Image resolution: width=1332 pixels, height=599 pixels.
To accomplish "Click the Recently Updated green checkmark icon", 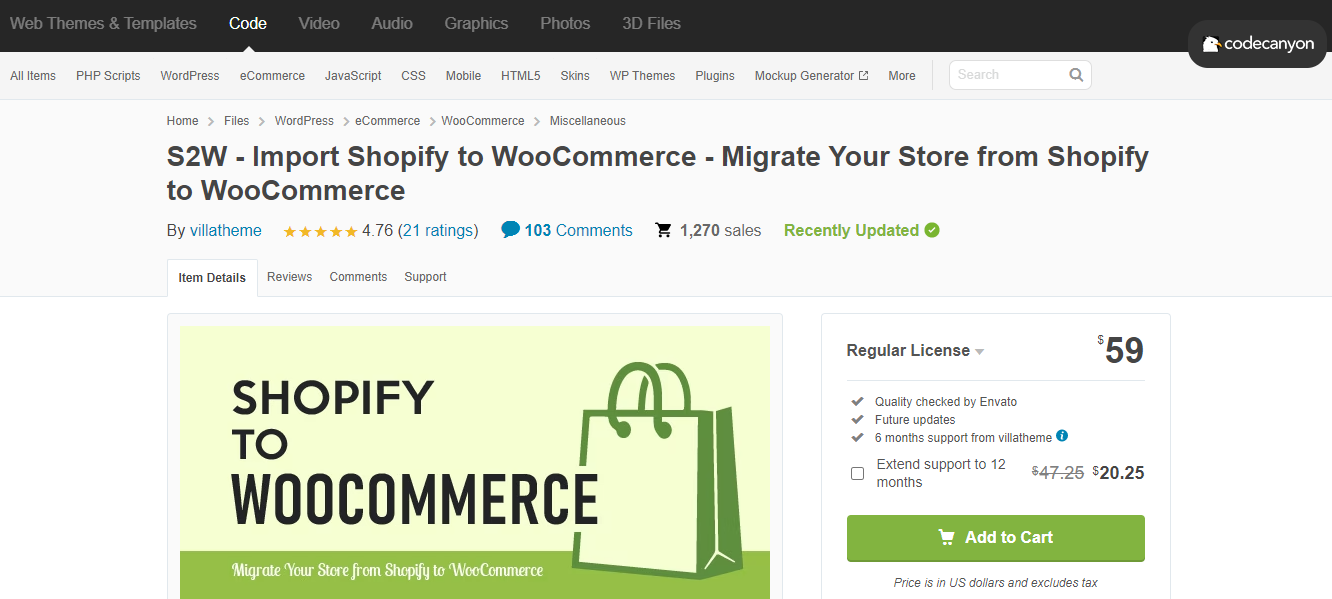I will tap(932, 230).
